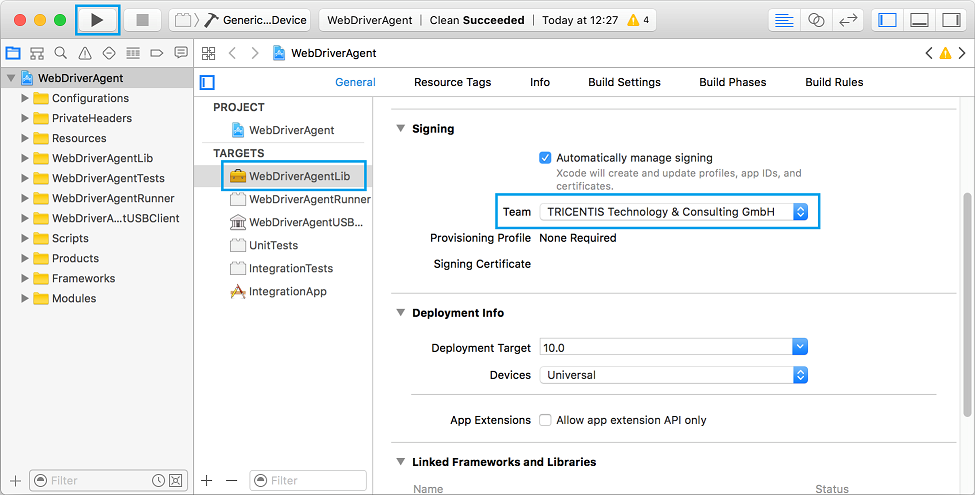
Task: Hide the project and targets list
Action: (207, 82)
